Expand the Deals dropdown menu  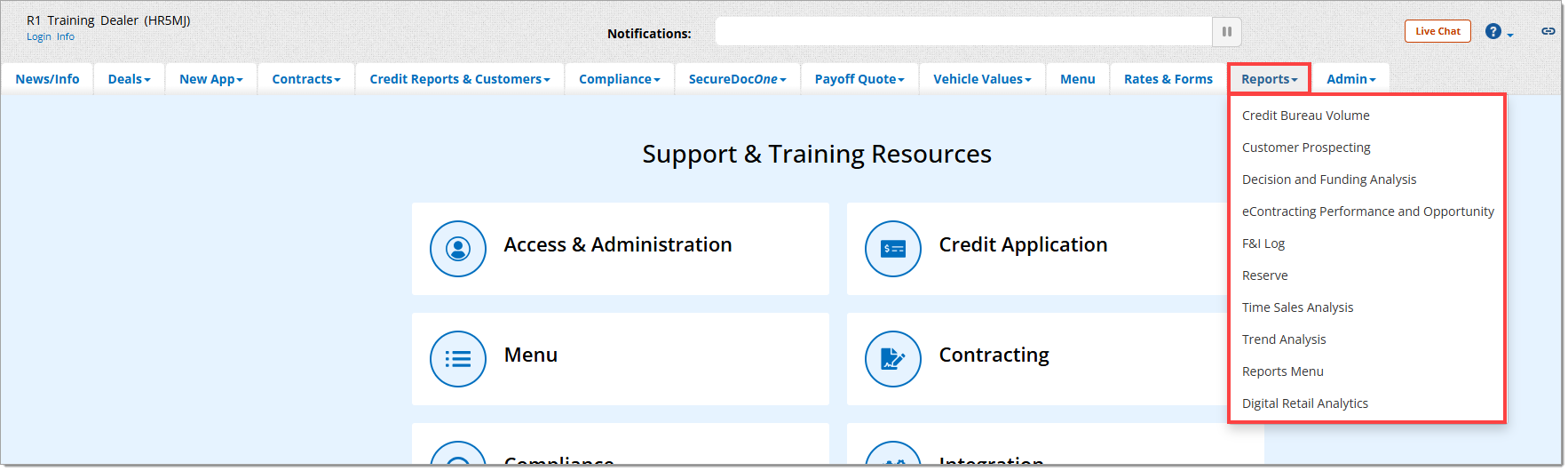[x=129, y=79]
